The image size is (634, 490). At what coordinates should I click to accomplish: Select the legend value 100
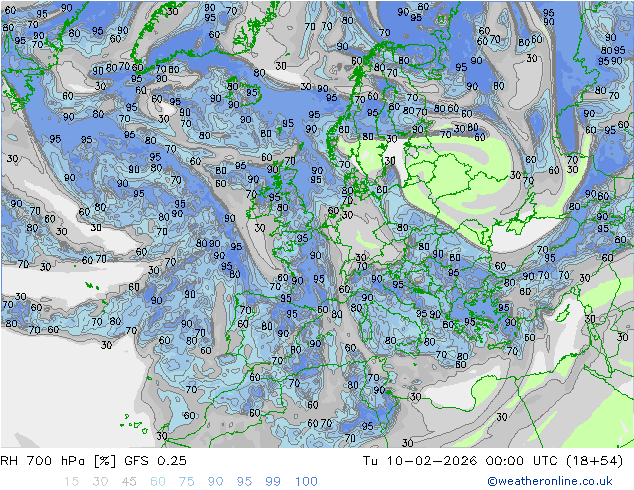[x=306, y=481]
